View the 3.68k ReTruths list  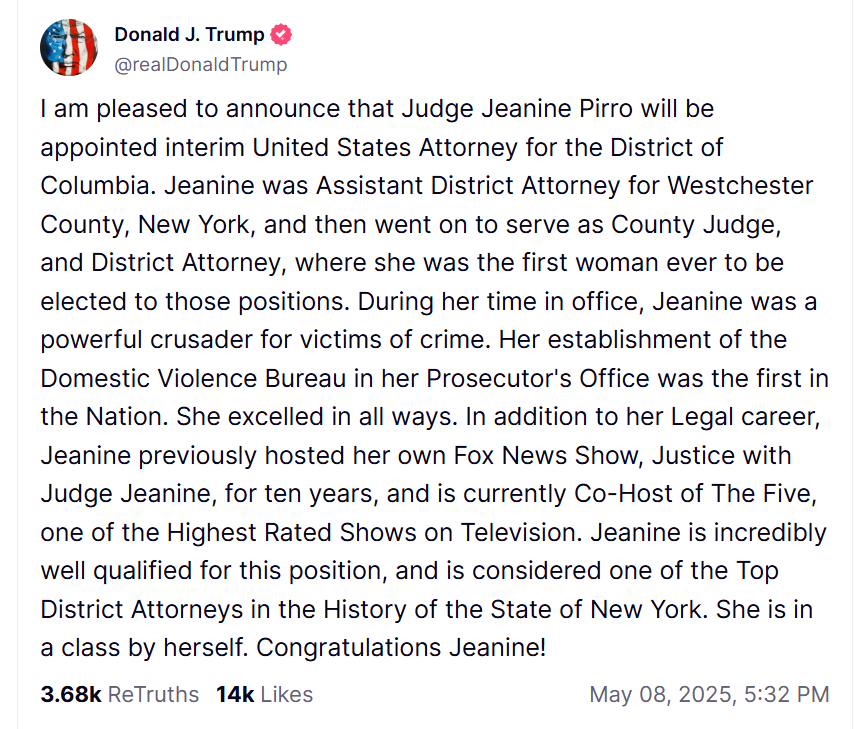tap(119, 694)
